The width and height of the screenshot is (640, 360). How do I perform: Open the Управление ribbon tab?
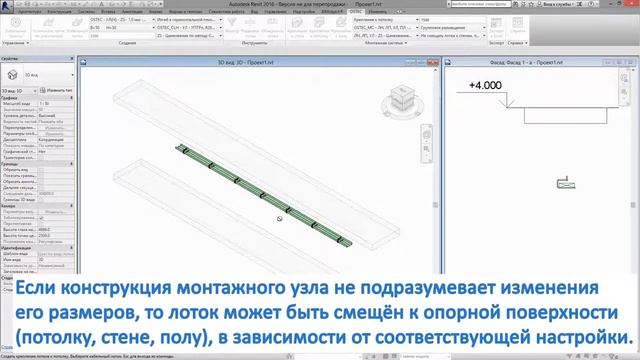tap(275, 12)
